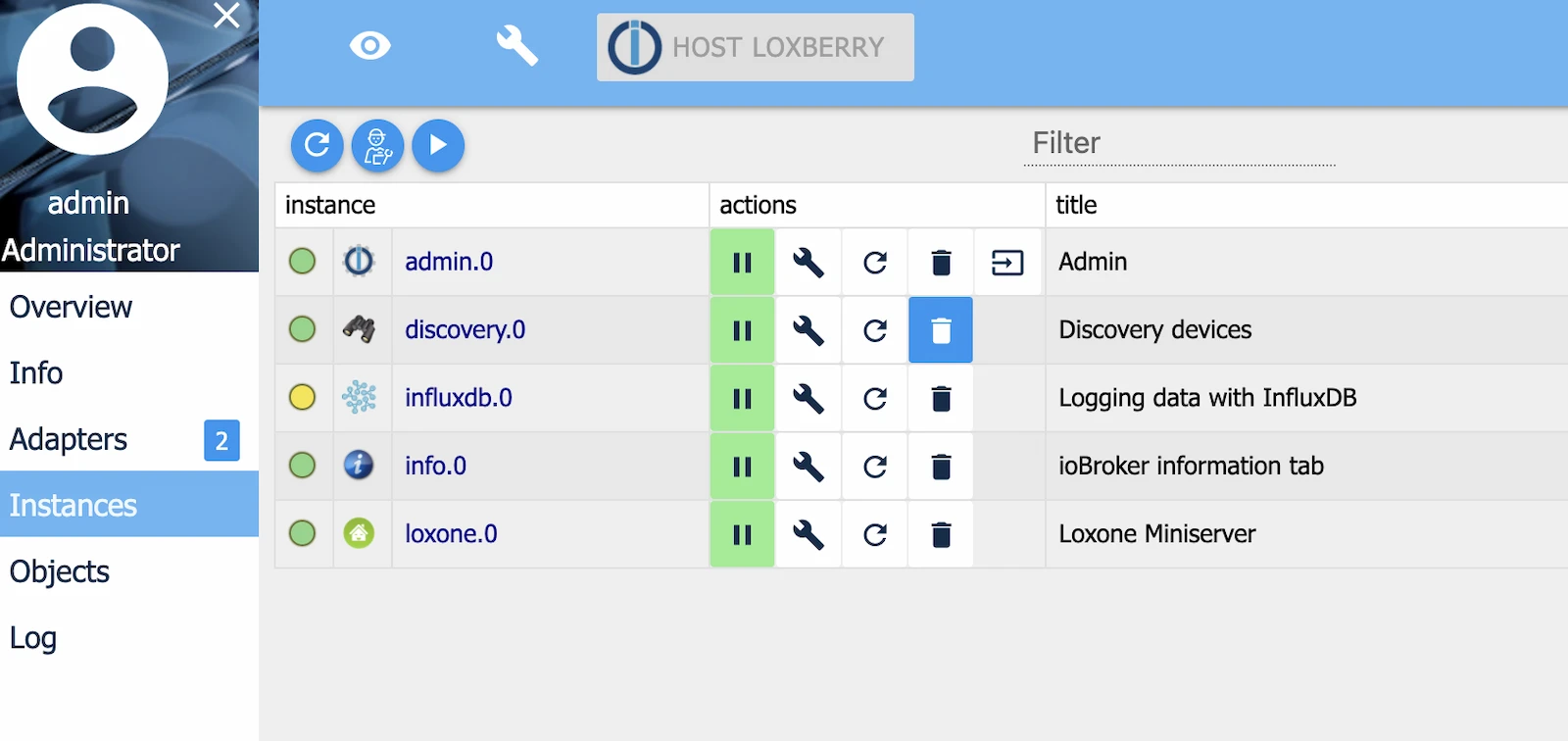Delete the discovery.0 instance
The image size is (1568, 741).
tap(941, 330)
